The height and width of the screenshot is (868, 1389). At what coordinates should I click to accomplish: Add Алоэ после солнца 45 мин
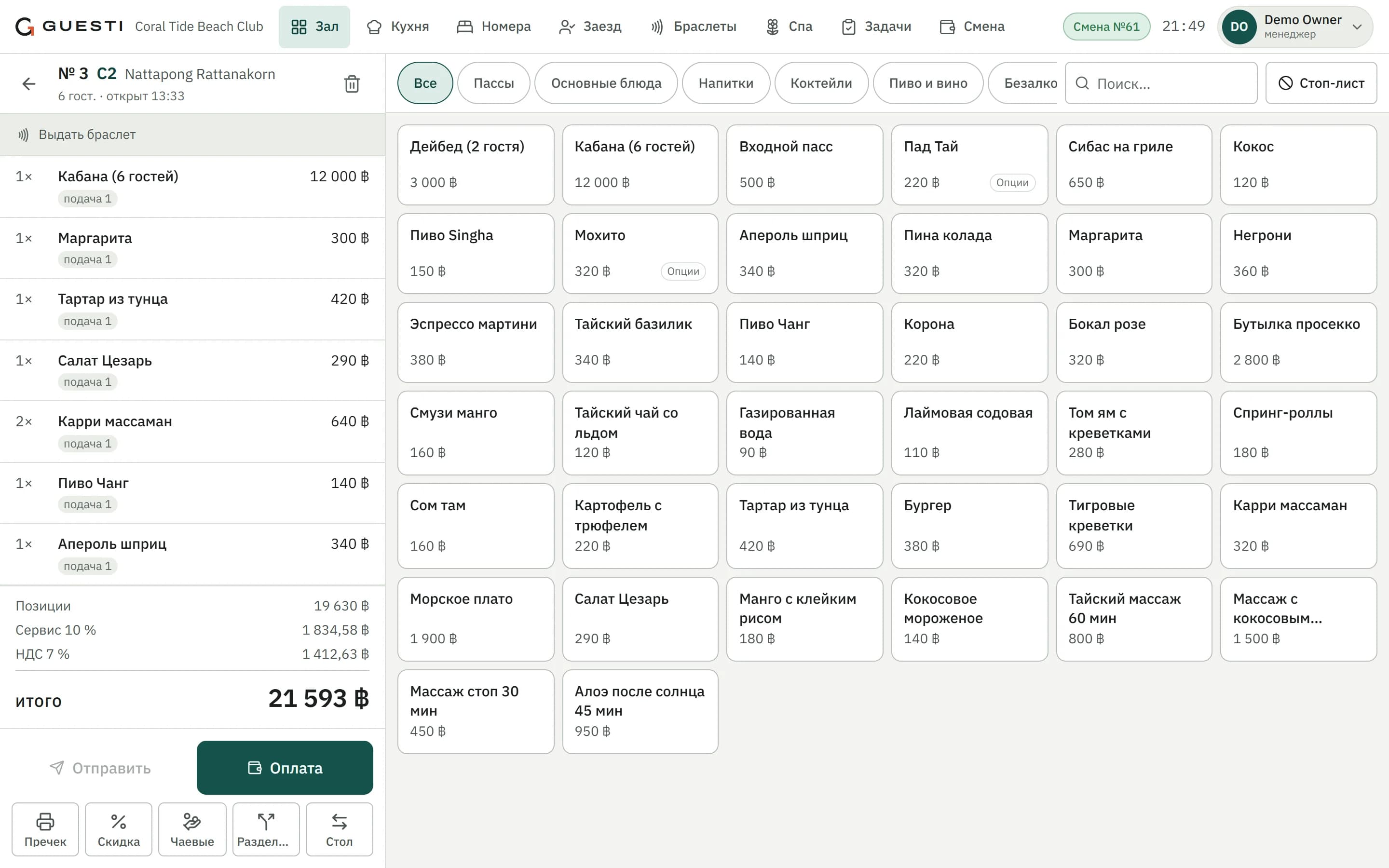pos(640,711)
